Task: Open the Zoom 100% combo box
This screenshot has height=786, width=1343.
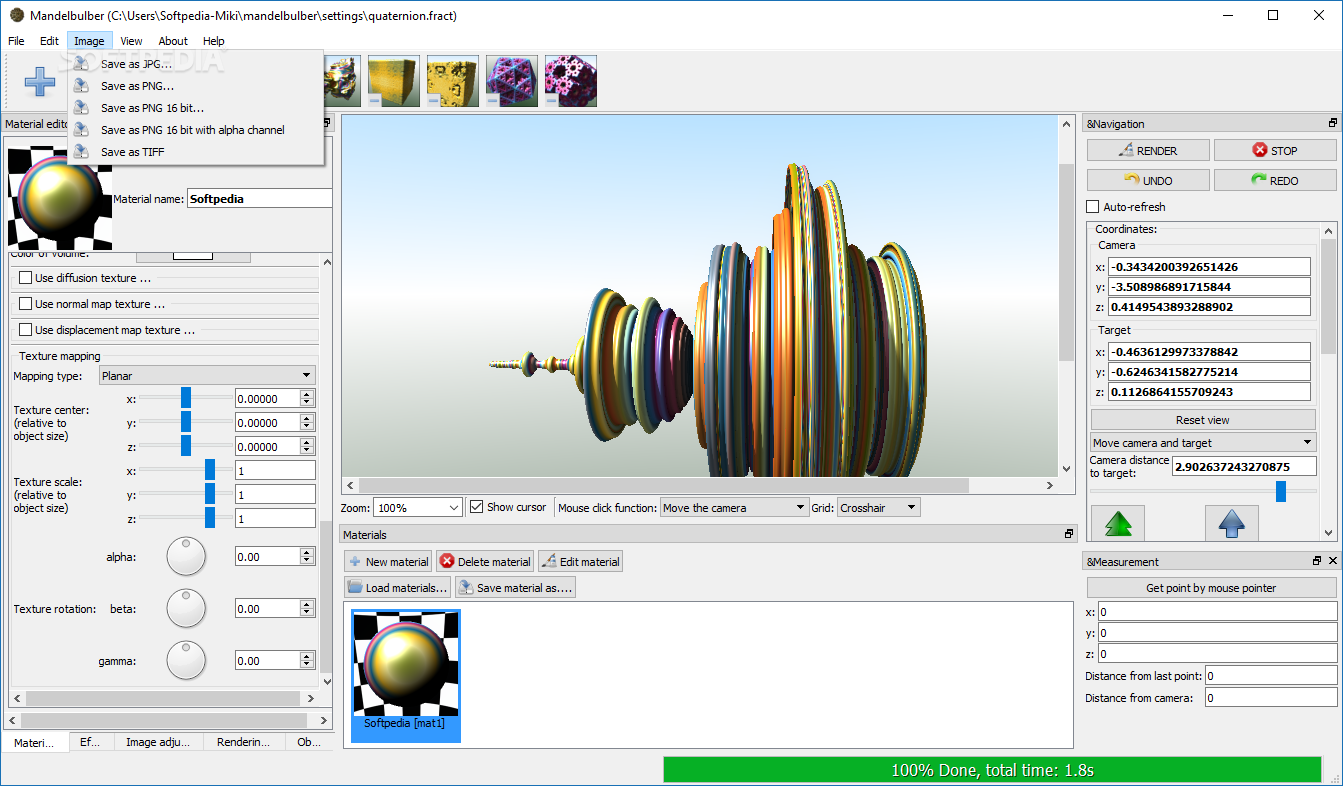Action: (x=418, y=508)
